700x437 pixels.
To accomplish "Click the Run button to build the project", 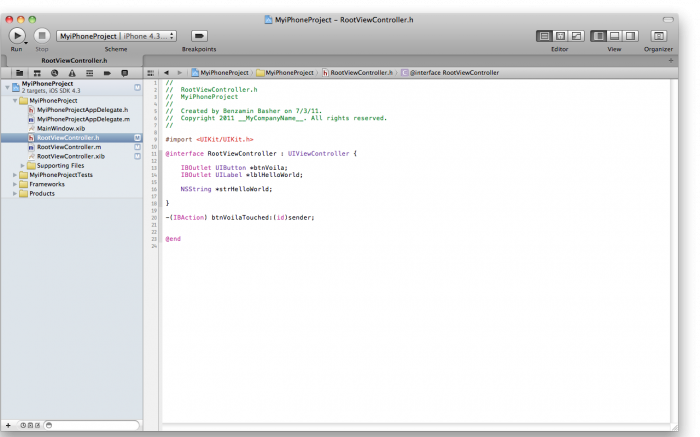I will 17,36.
